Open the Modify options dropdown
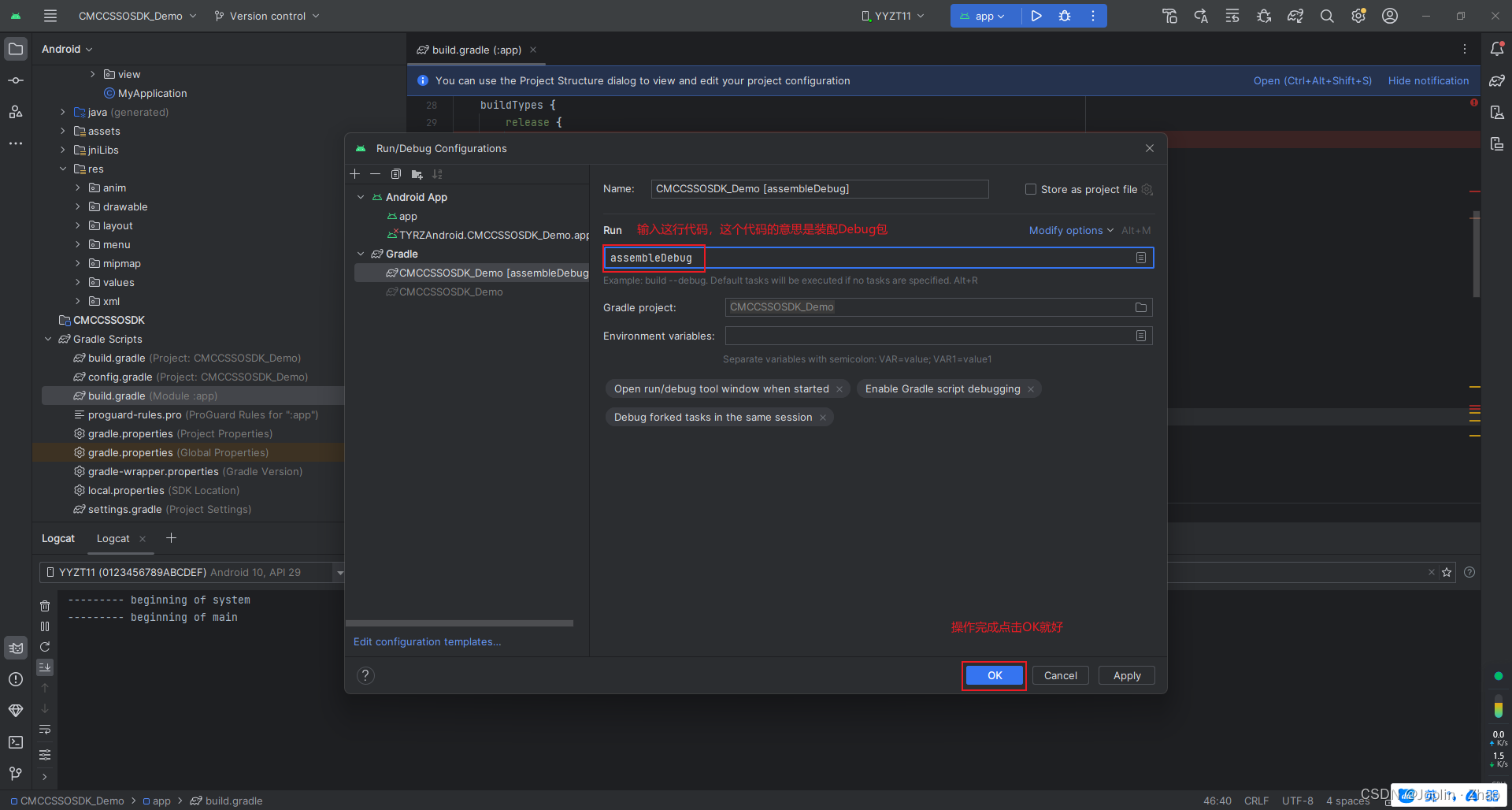The image size is (1512, 810). pyautogui.click(x=1071, y=230)
